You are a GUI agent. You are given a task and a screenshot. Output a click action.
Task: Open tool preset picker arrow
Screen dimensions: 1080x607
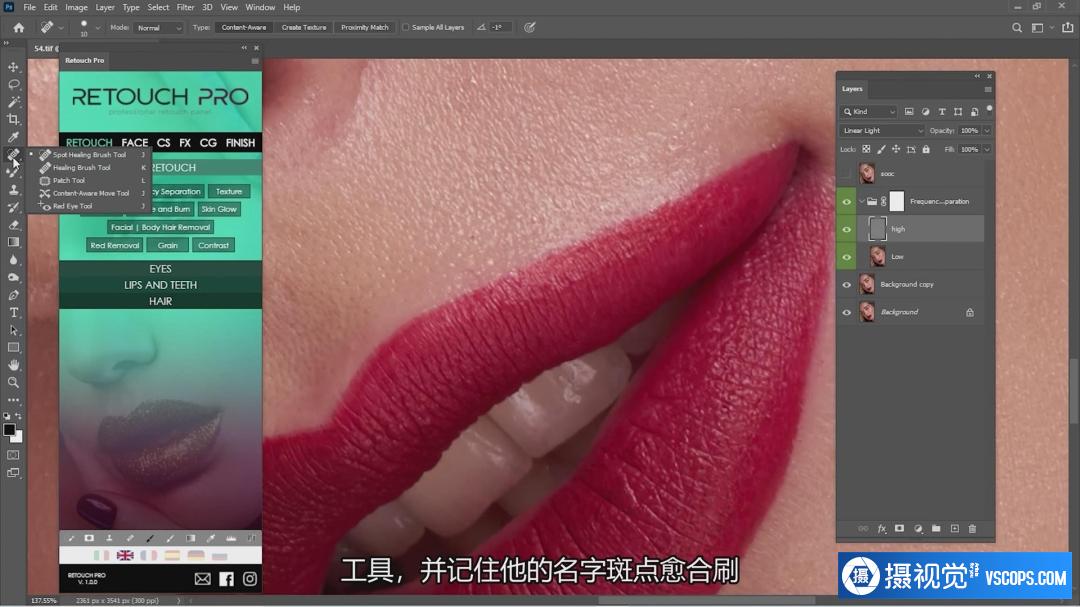point(61,28)
